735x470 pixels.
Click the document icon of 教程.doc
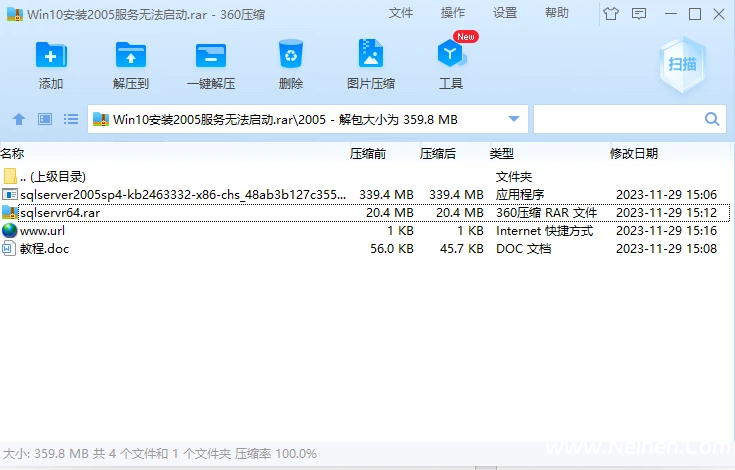click(x=9, y=248)
